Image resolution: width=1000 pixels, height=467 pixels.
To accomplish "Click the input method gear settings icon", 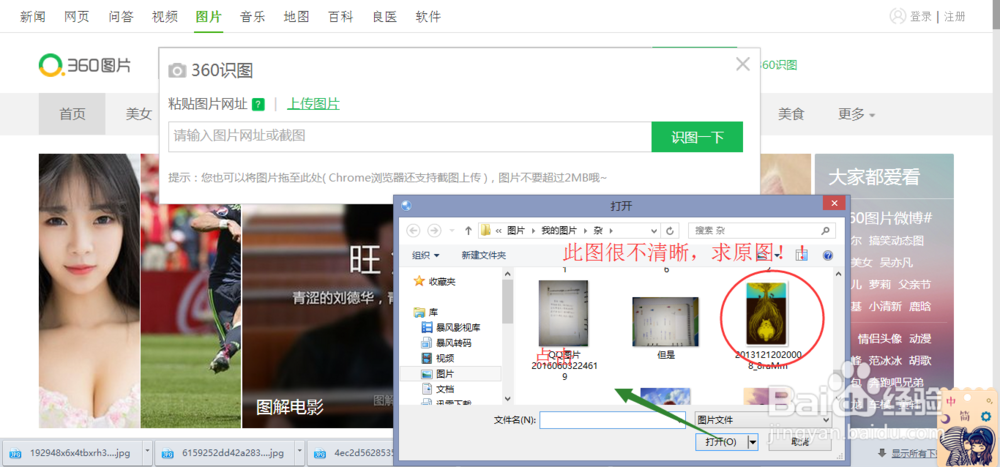I will (986, 417).
